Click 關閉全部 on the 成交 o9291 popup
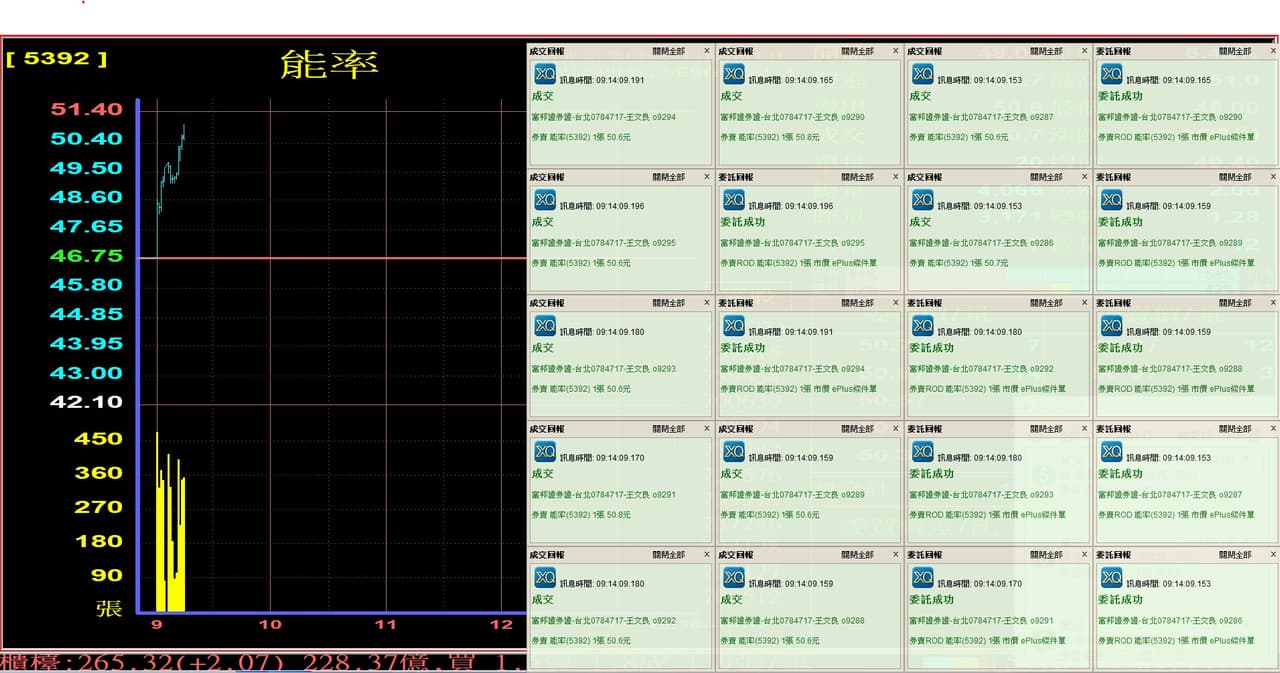Screen dimensions: 1280x673 pyautogui.click(x=669, y=429)
